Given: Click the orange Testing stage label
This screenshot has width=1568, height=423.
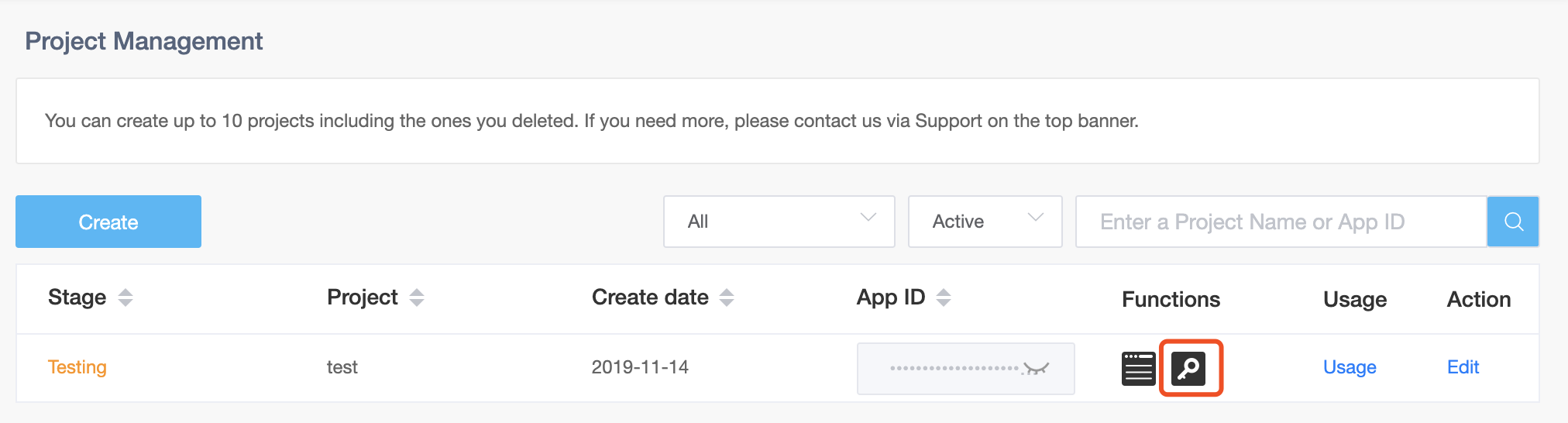Looking at the screenshot, I should point(77,367).
